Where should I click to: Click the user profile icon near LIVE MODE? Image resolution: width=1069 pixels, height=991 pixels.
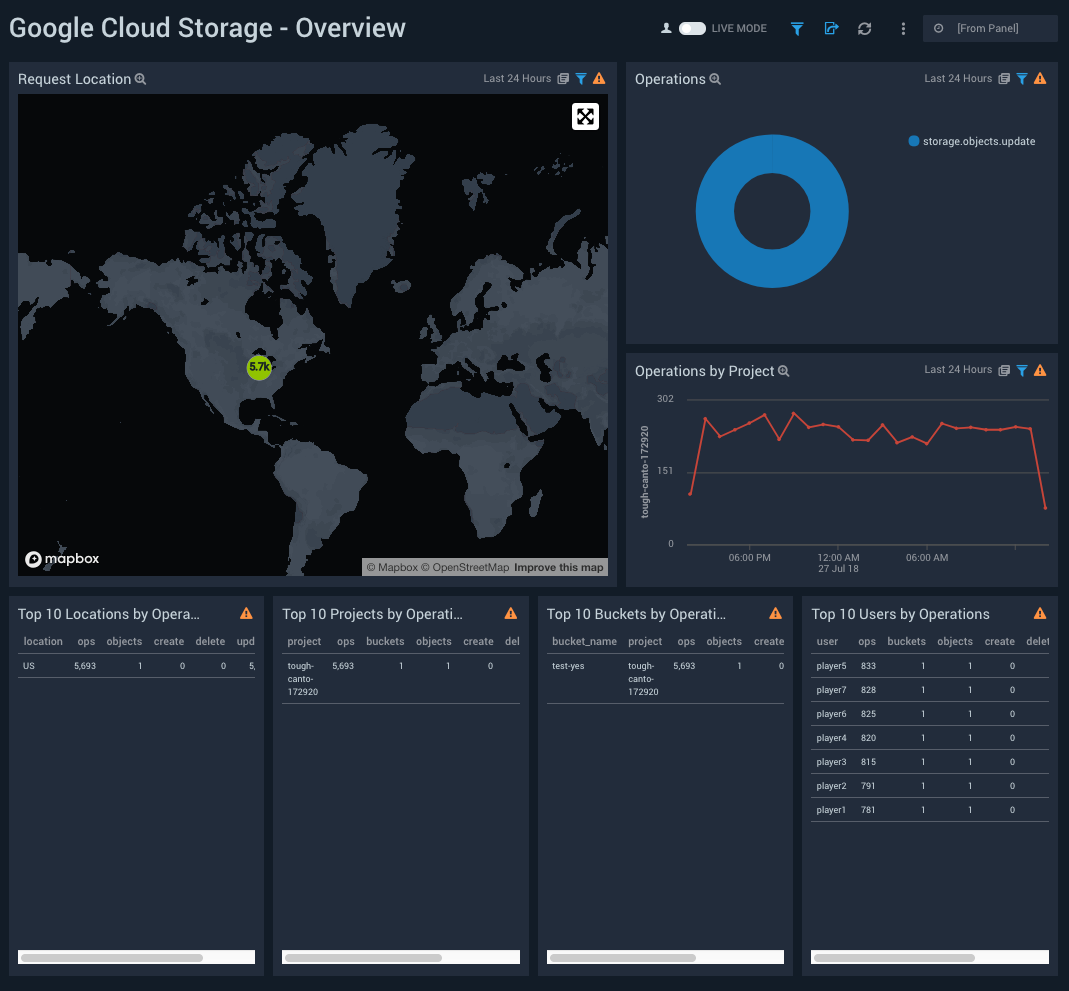666,28
